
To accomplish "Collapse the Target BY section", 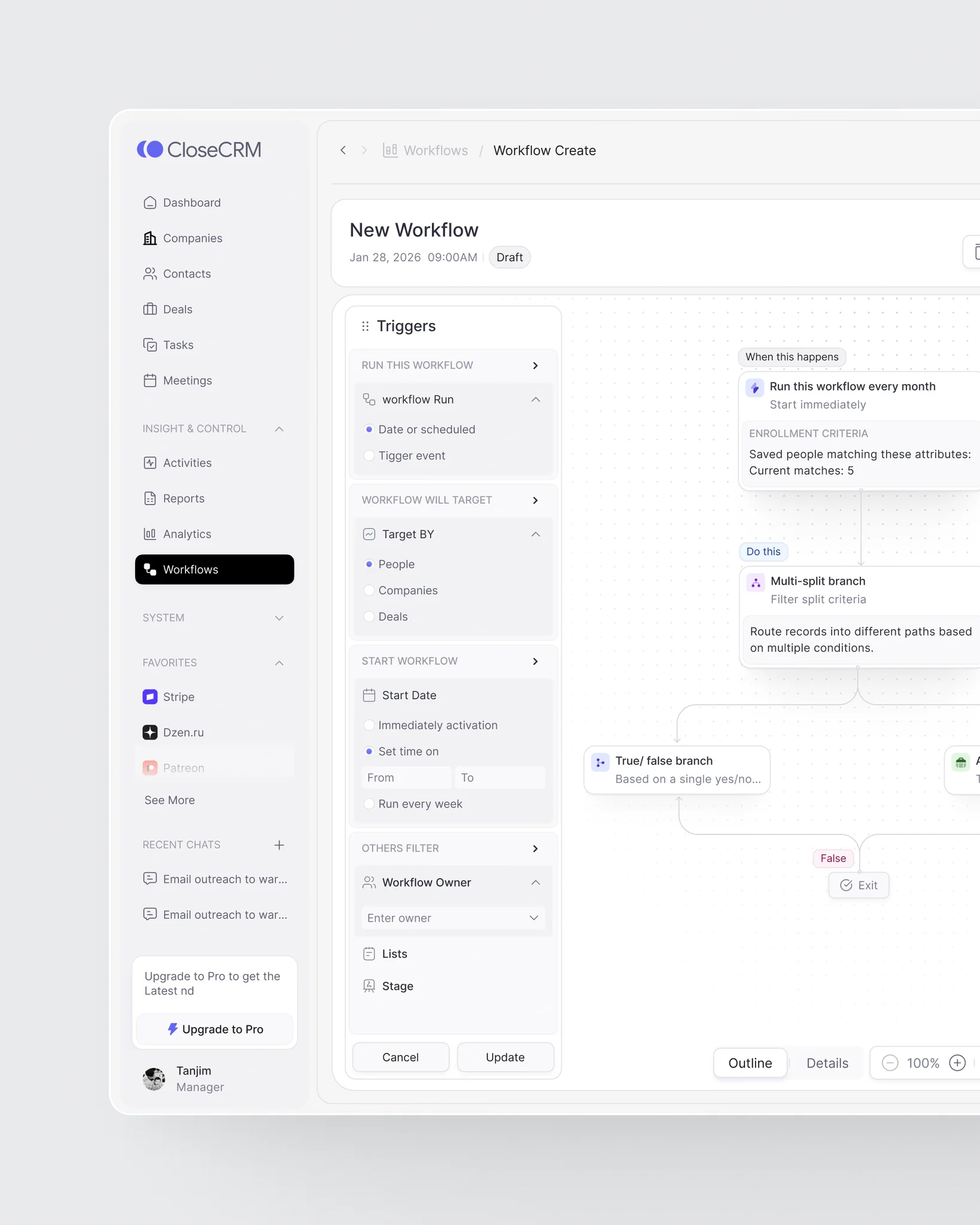I will click(535, 534).
